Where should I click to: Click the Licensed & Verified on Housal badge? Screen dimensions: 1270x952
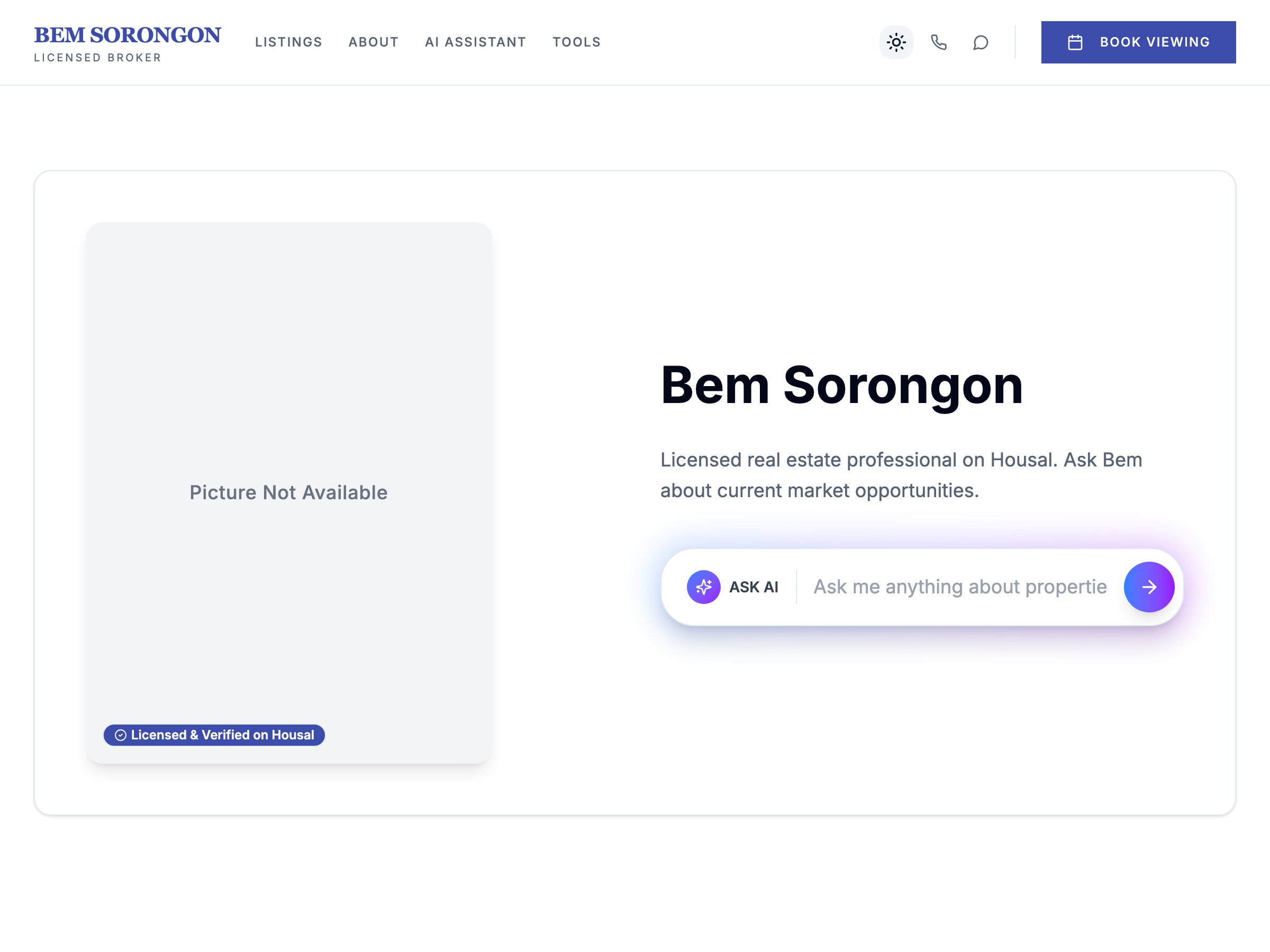pyautogui.click(x=214, y=735)
